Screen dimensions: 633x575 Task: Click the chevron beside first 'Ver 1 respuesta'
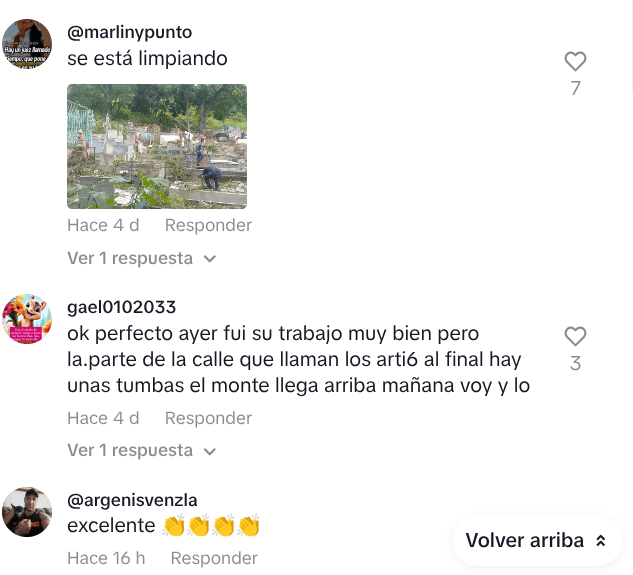210,259
